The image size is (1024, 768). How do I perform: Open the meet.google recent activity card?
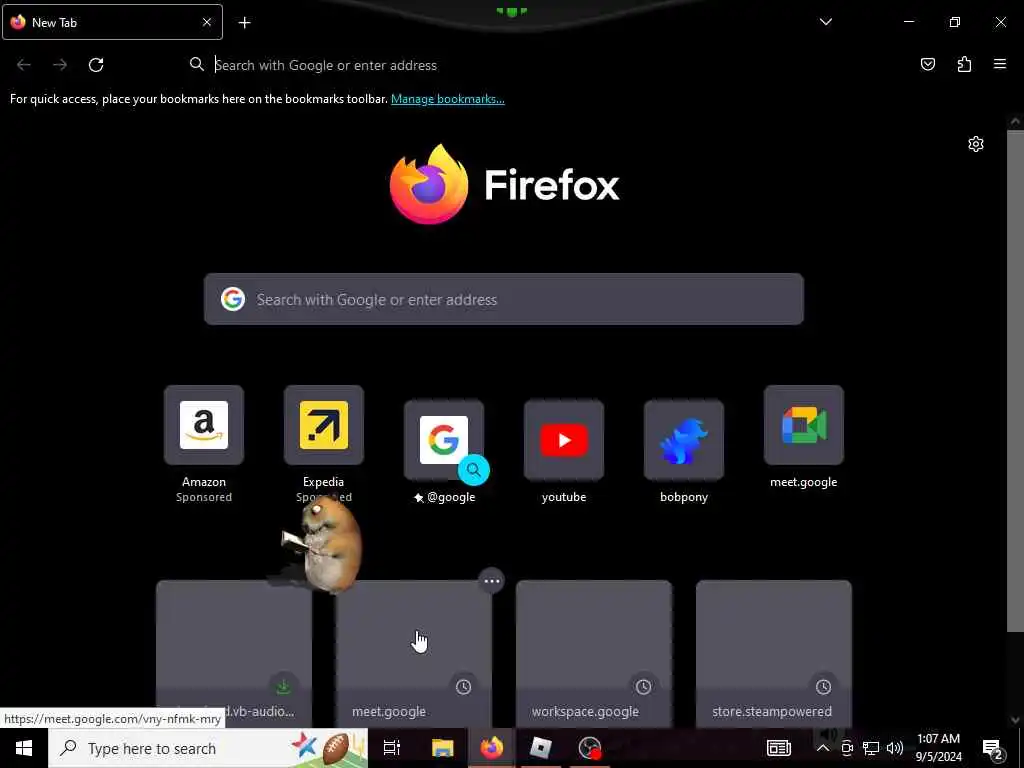(413, 653)
